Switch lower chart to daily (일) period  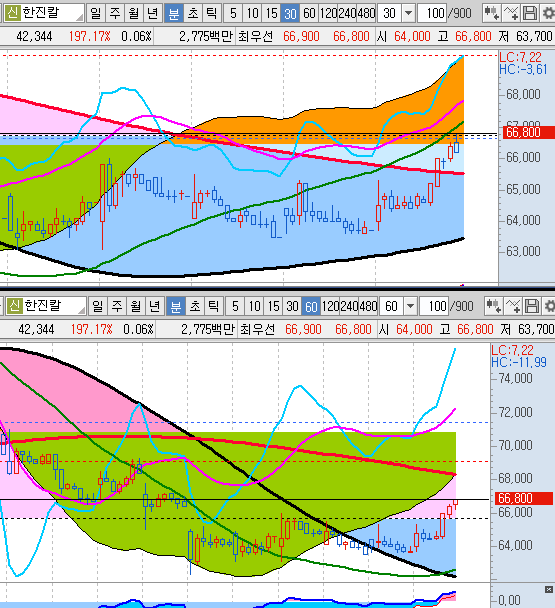[x=97, y=306]
